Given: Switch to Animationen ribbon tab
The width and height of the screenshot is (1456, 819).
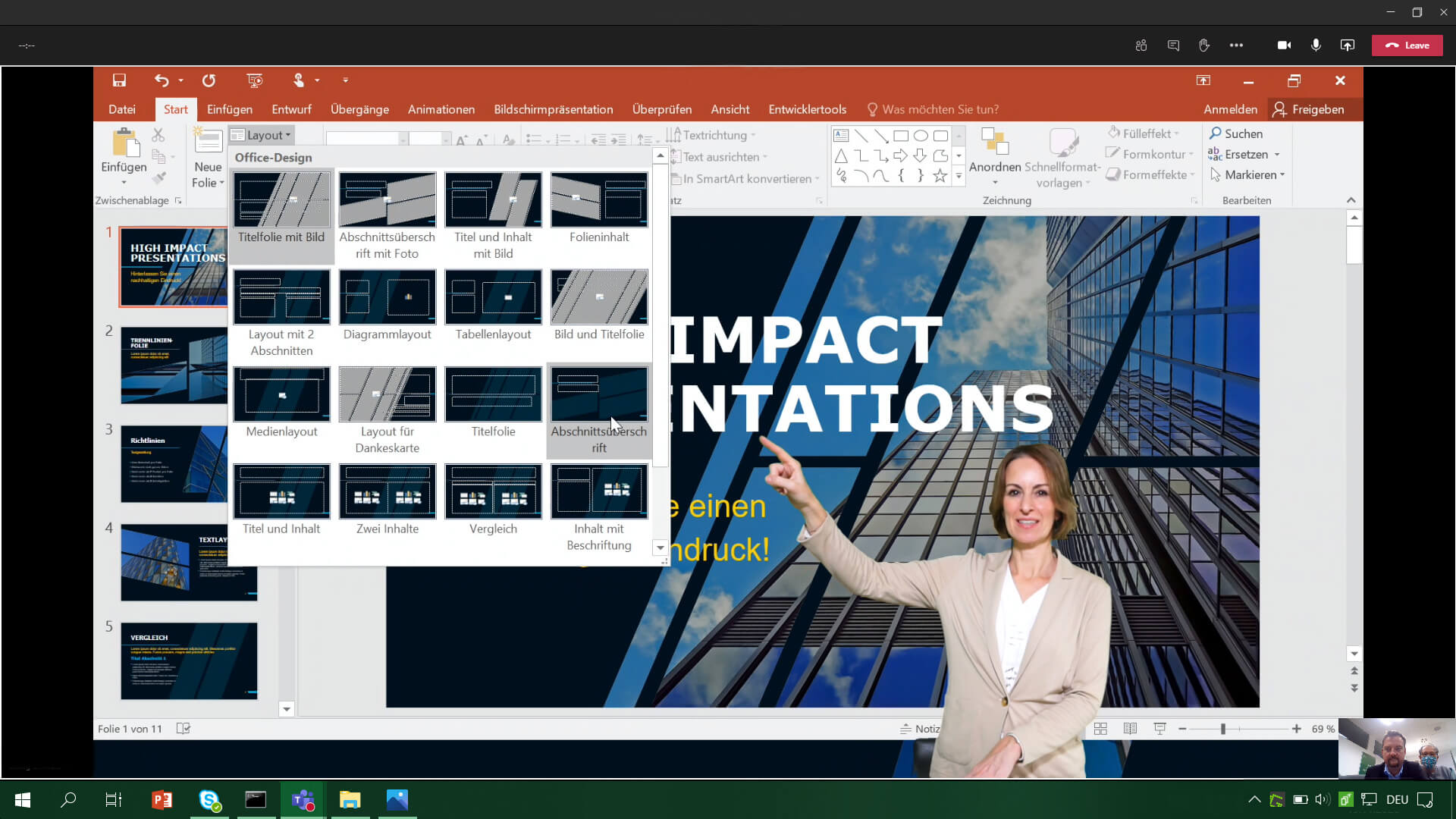Looking at the screenshot, I should point(441,109).
